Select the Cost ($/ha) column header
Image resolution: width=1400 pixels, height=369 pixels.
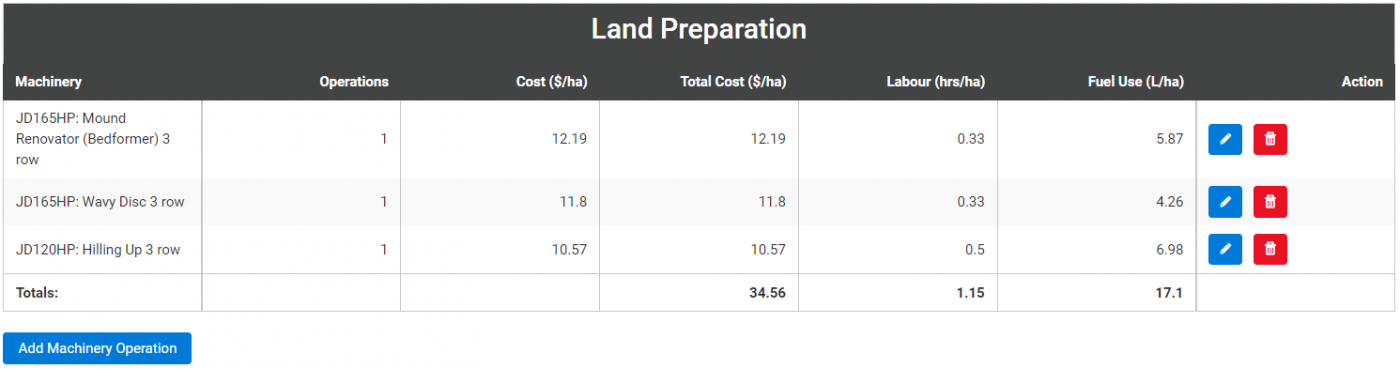tap(552, 82)
